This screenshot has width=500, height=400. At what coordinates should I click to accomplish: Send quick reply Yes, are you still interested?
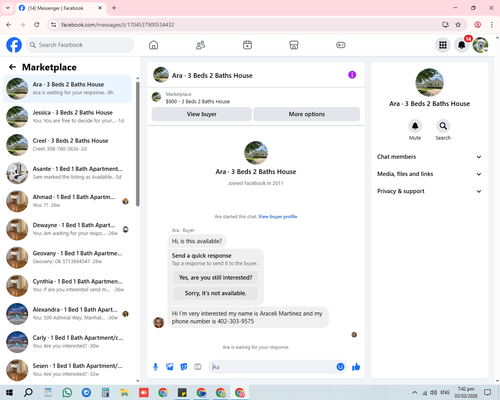[x=215, y=277]
